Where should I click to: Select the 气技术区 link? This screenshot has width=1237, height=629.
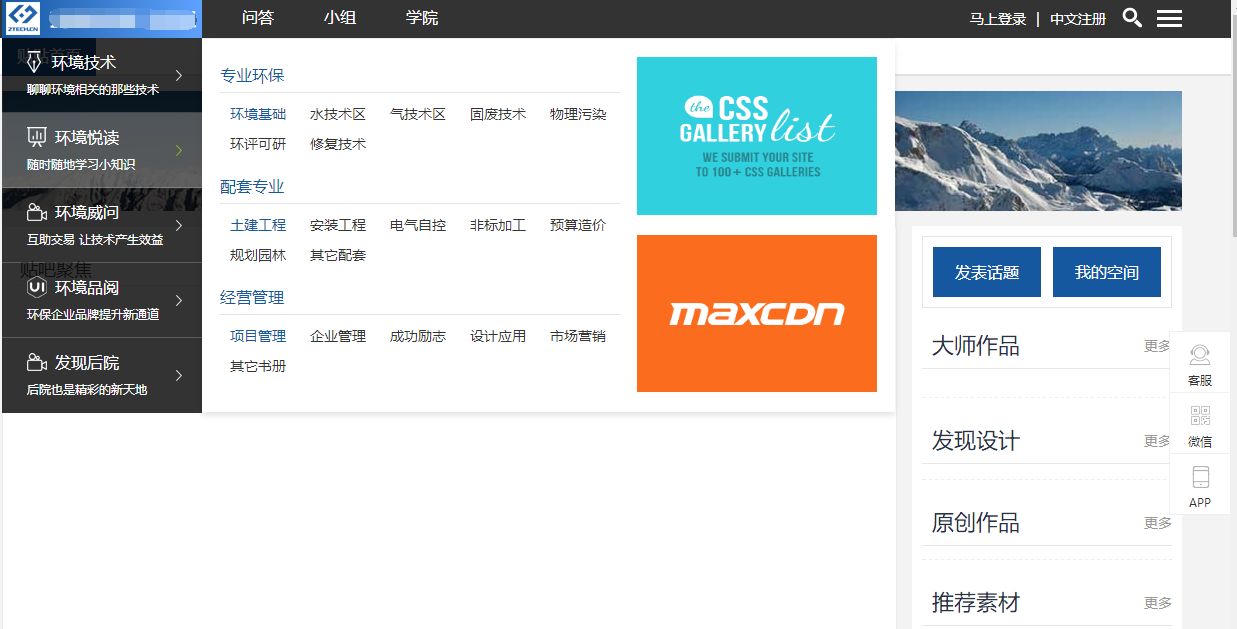[x=418, y=115]
